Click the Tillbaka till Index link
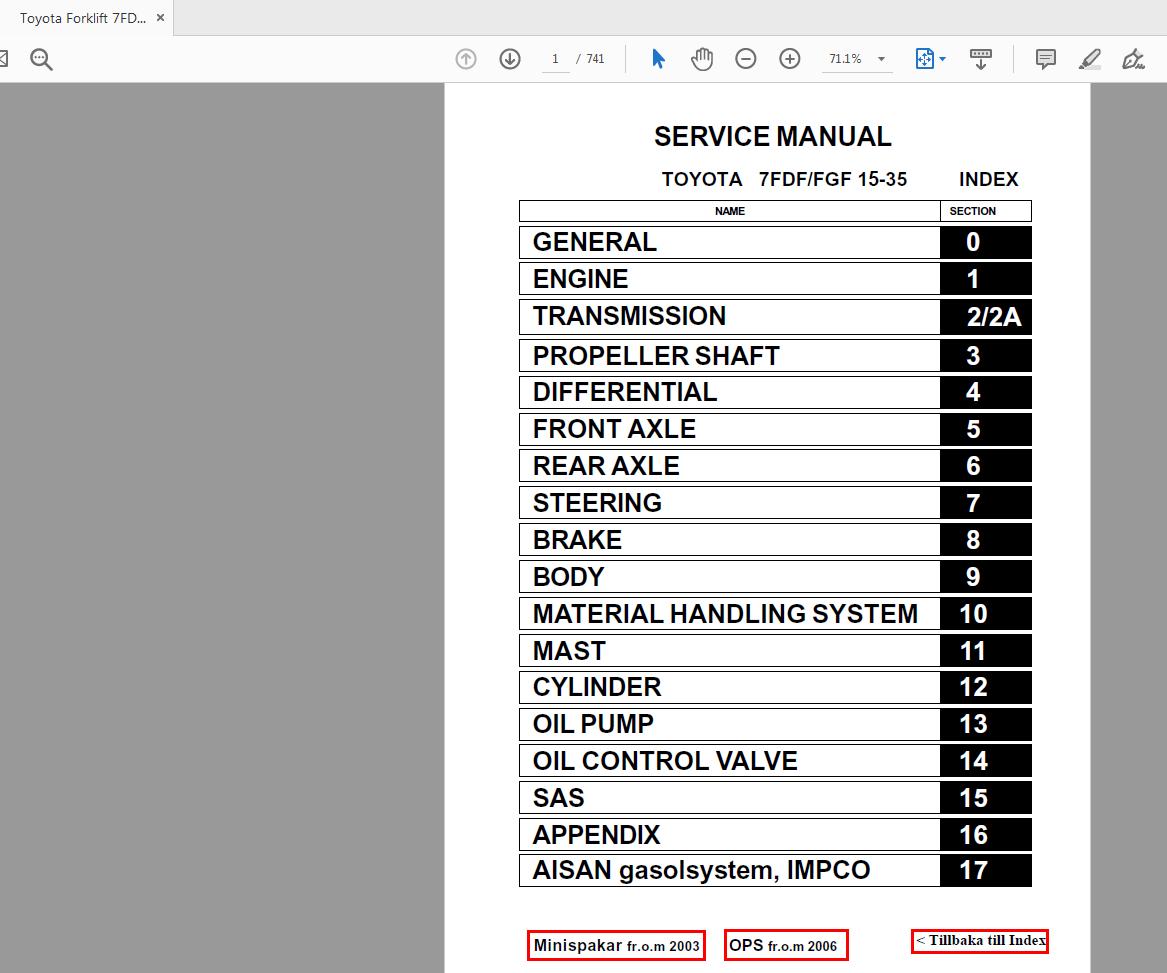The height and width of the screenshot is (973, 1167). (x=980, y=941)
